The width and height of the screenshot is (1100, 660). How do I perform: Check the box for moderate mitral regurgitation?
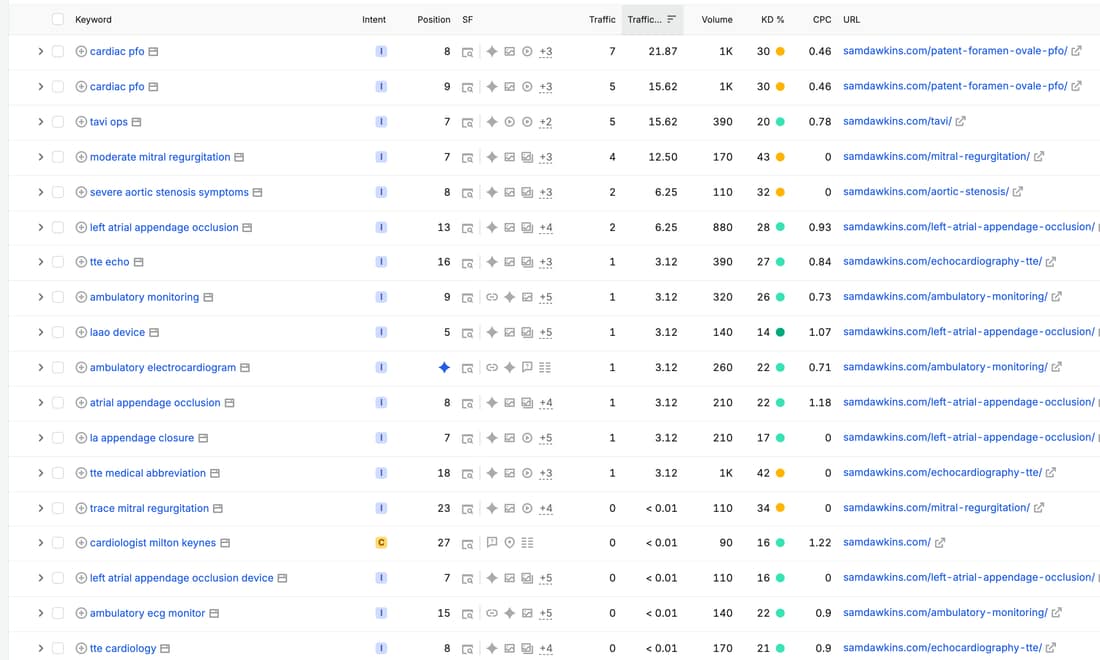(58, 157)
